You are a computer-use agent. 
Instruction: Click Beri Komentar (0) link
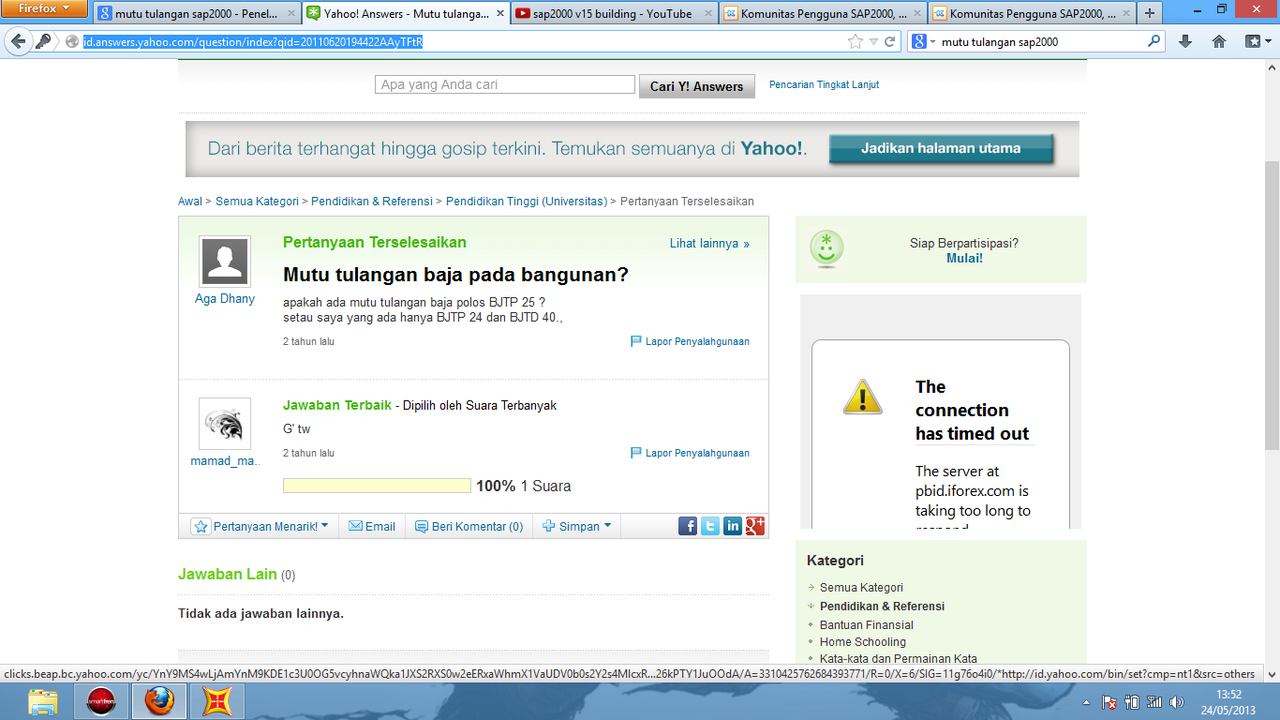468,526
